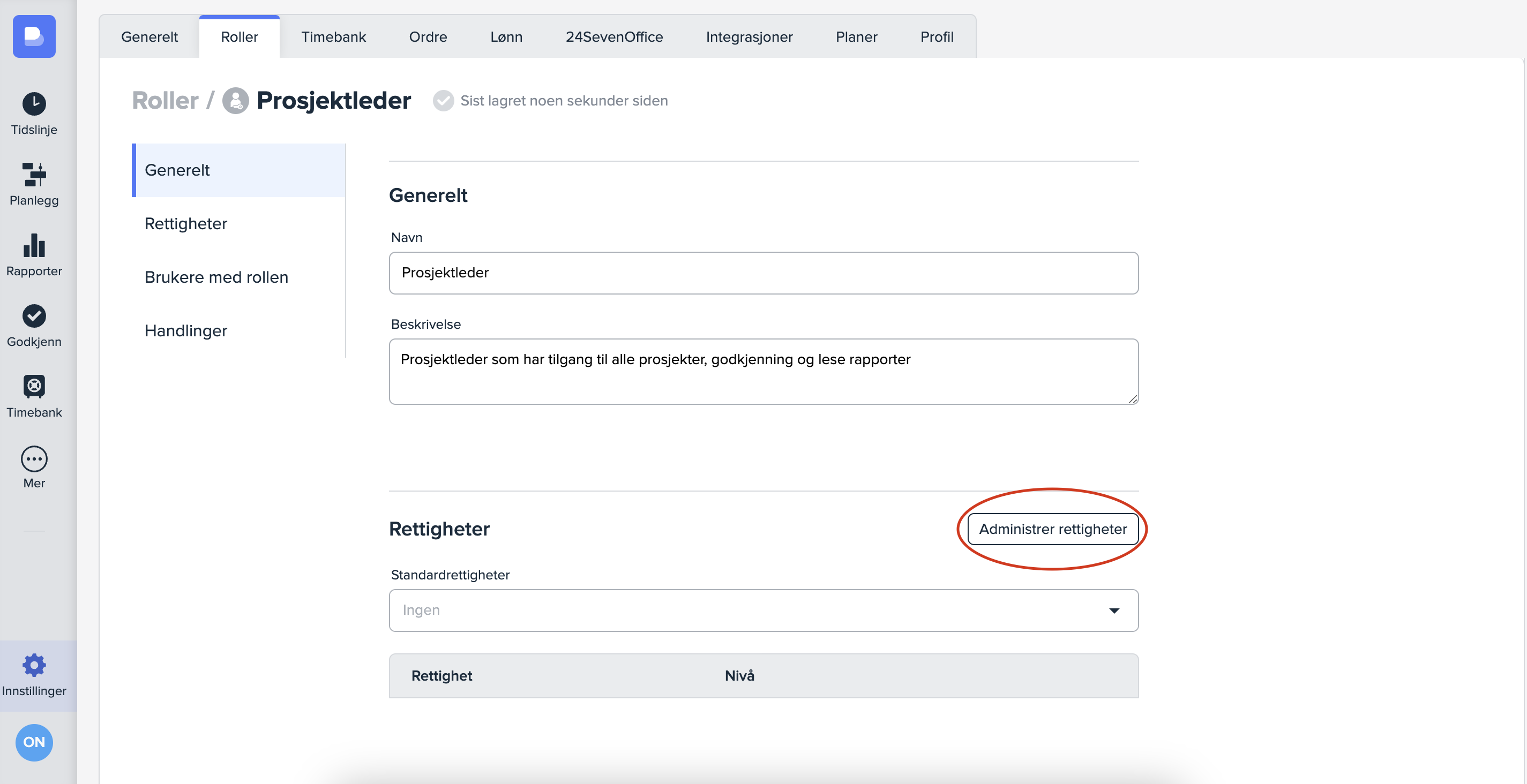Go back via the Roller breadcrumb link
This screenshot has height=784, width=1527.
[165, 101]
